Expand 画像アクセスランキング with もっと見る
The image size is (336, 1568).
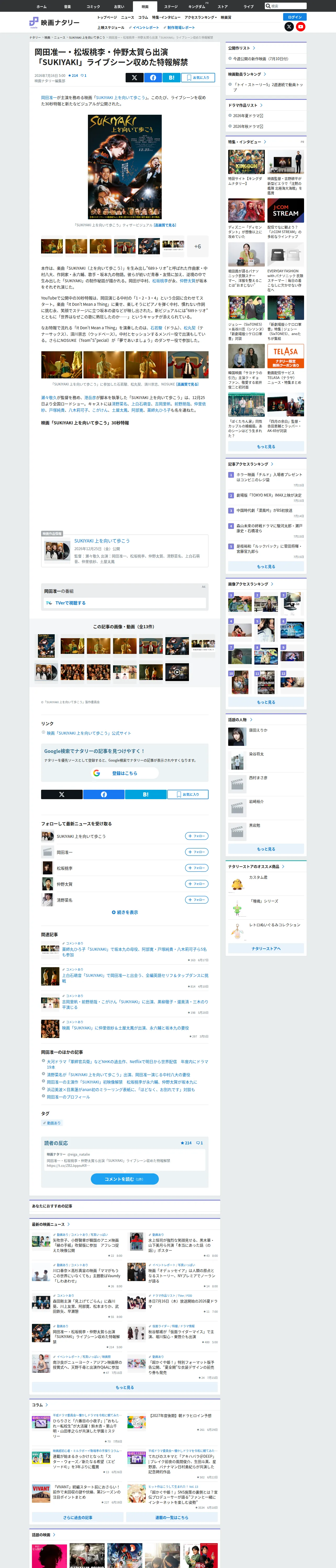[x=266, y=702]
